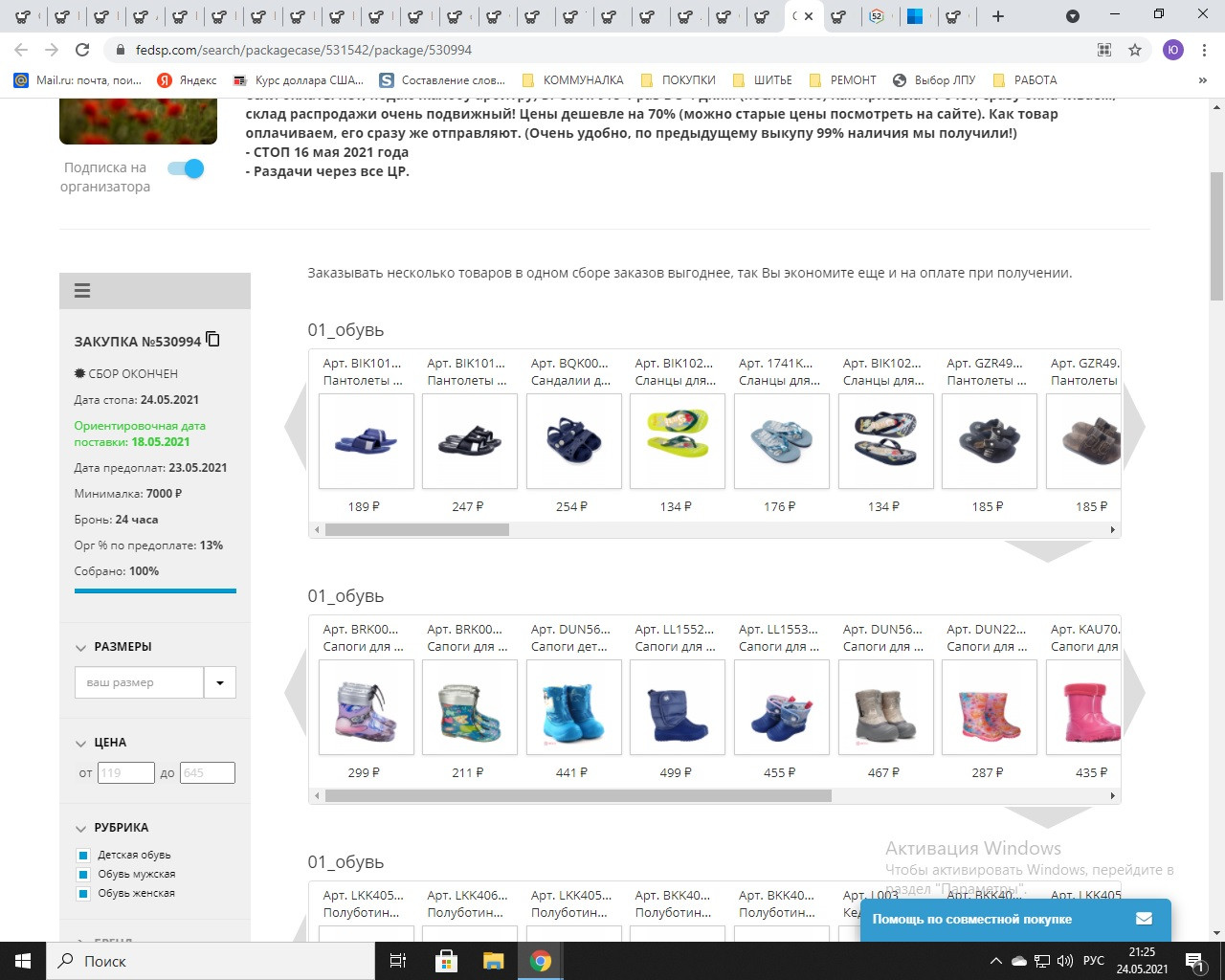Copy the purchase number 530994
Image resolution: width=1225 pixels, height=980 pixels.
click(213, 340)
